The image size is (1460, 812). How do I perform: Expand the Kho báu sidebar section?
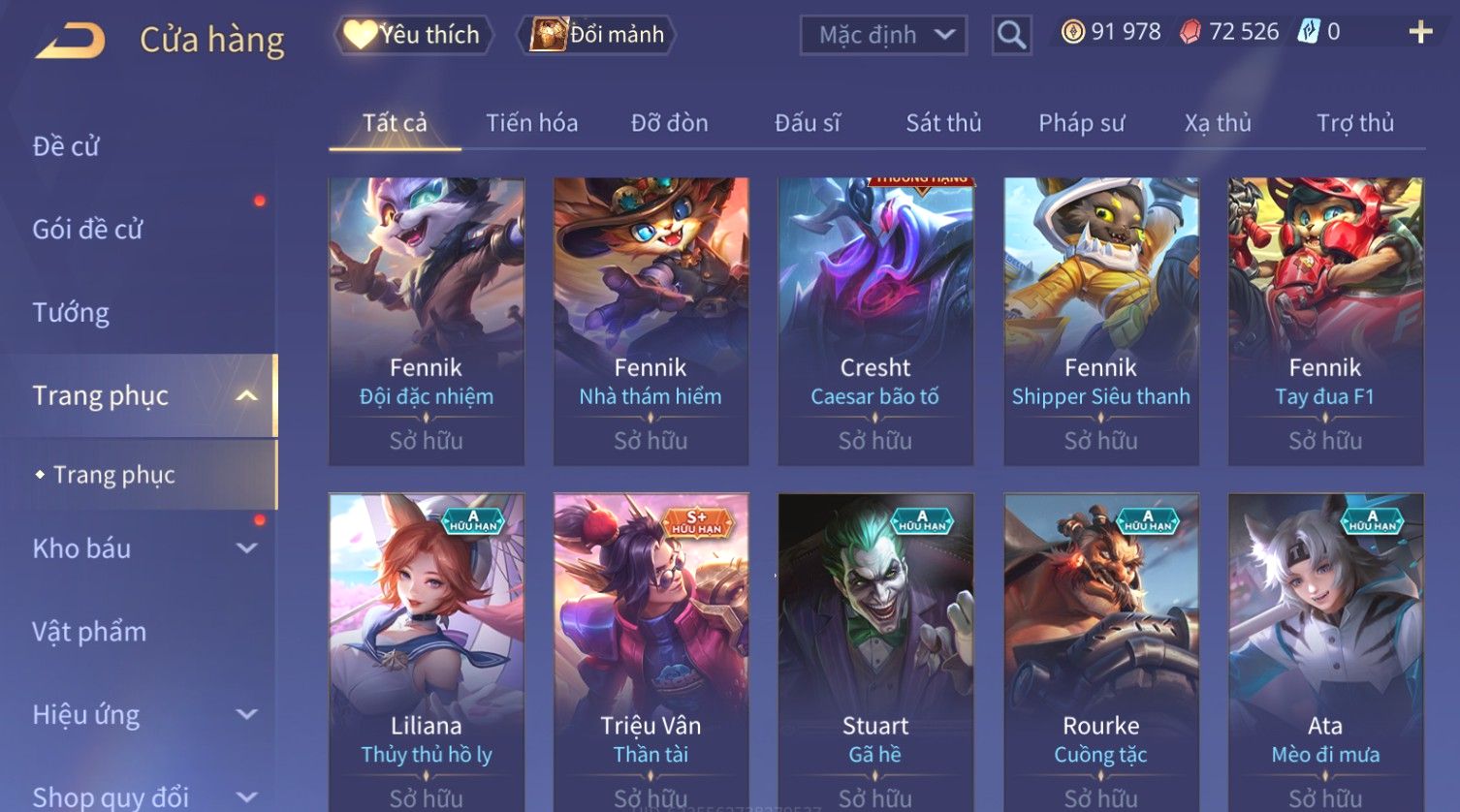pos(247,548)
